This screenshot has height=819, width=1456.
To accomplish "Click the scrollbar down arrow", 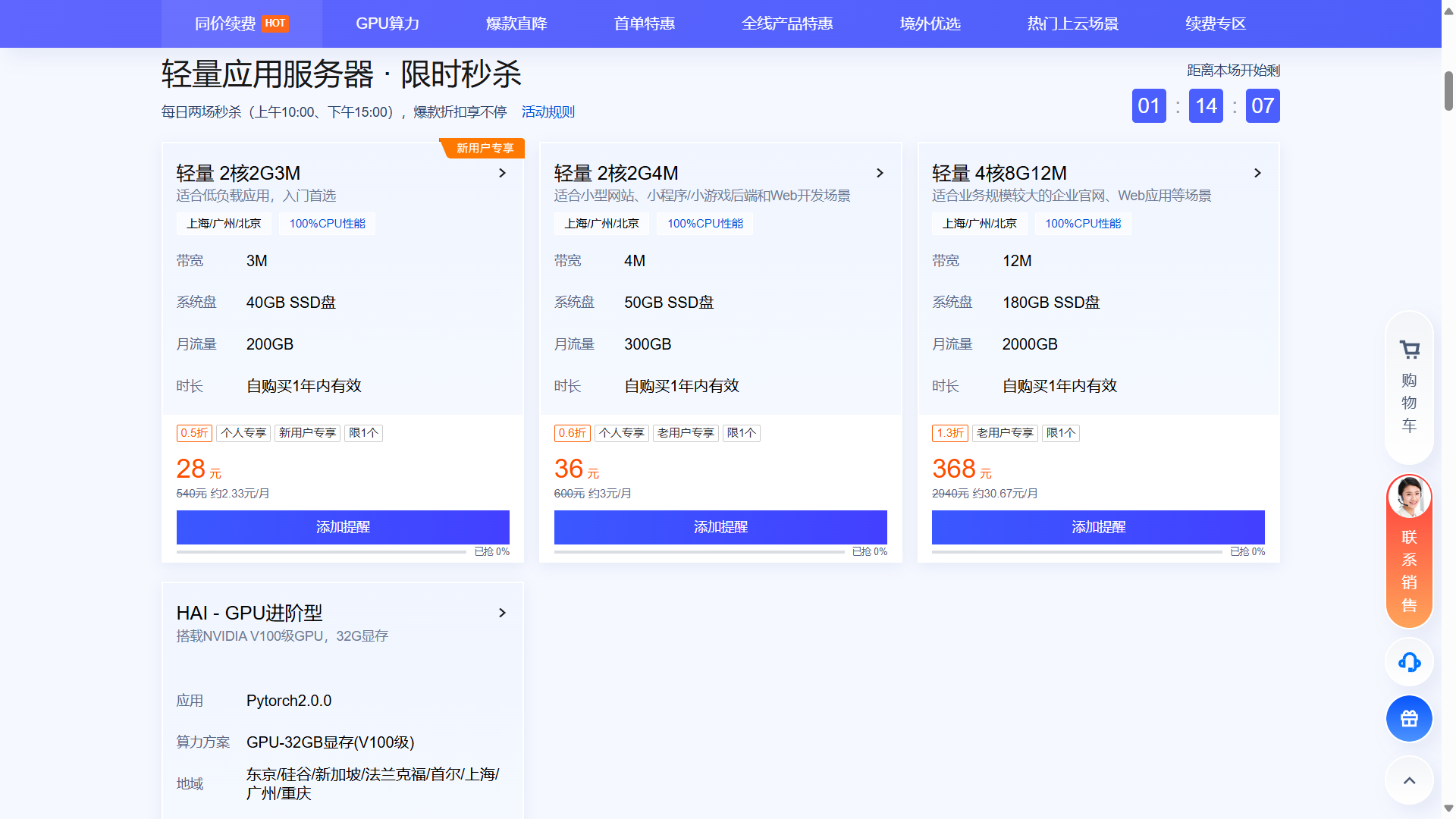I will click(x=1448, y=808).
